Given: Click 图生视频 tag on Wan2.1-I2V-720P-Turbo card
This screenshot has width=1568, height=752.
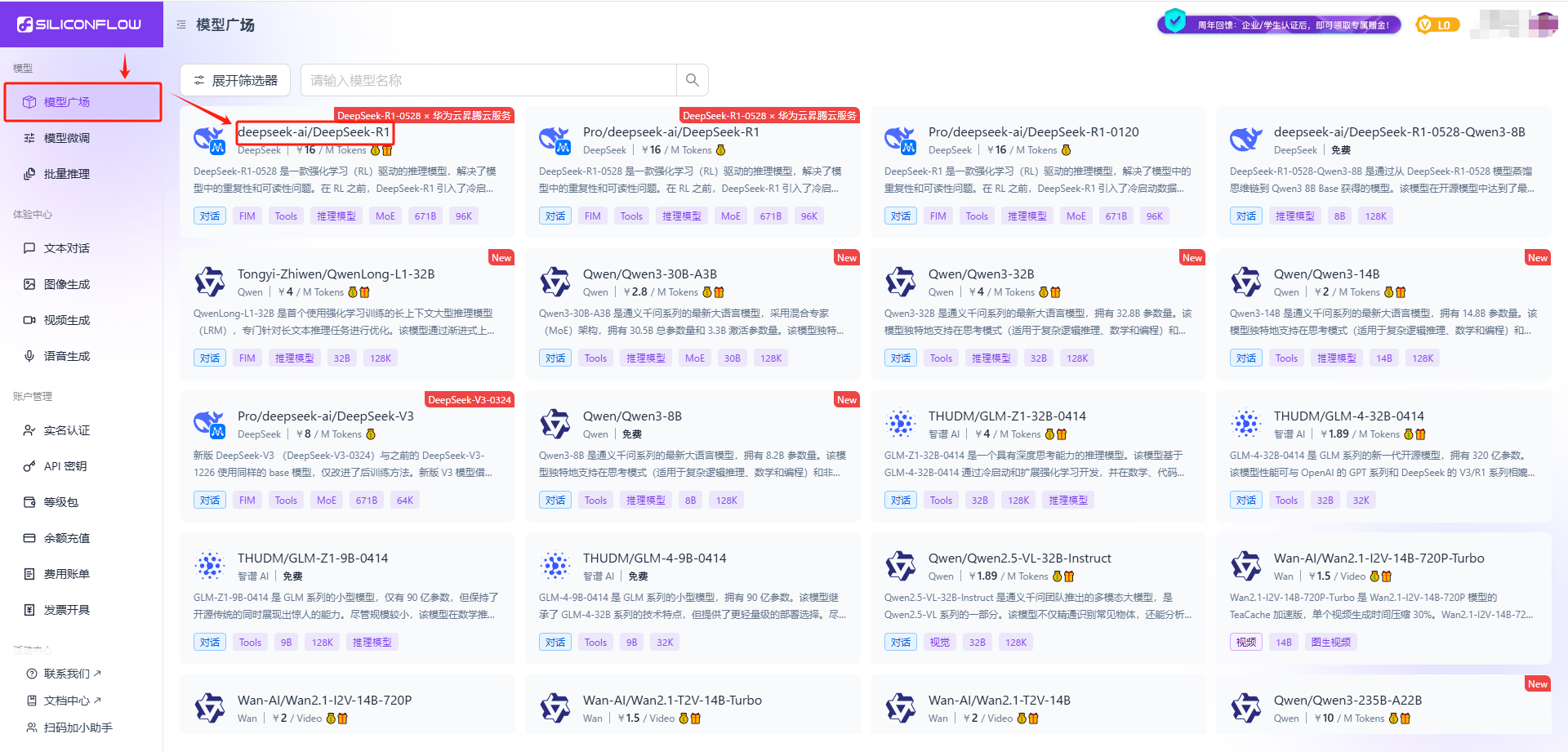Looking at the screenshot, I should [1331, 642].
